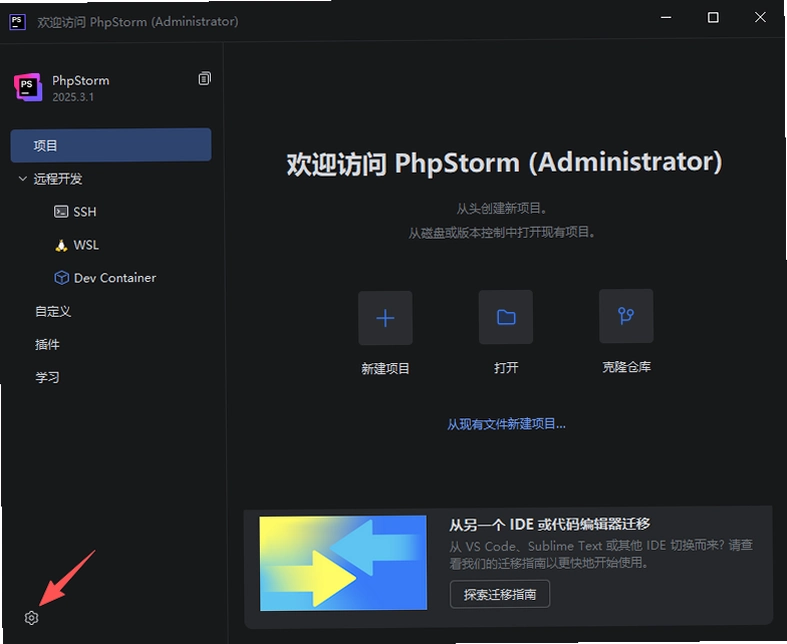Click the copy icon beside PhpStorm version

point(204,78)
